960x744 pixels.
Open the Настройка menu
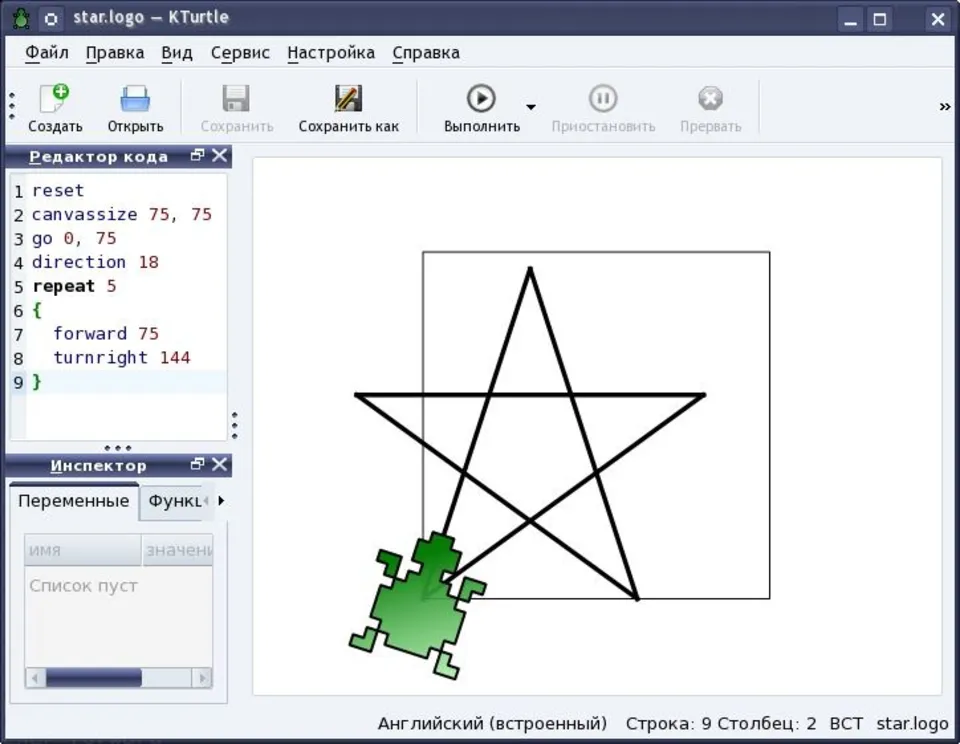pyautogui.click(x=331, y=53)
